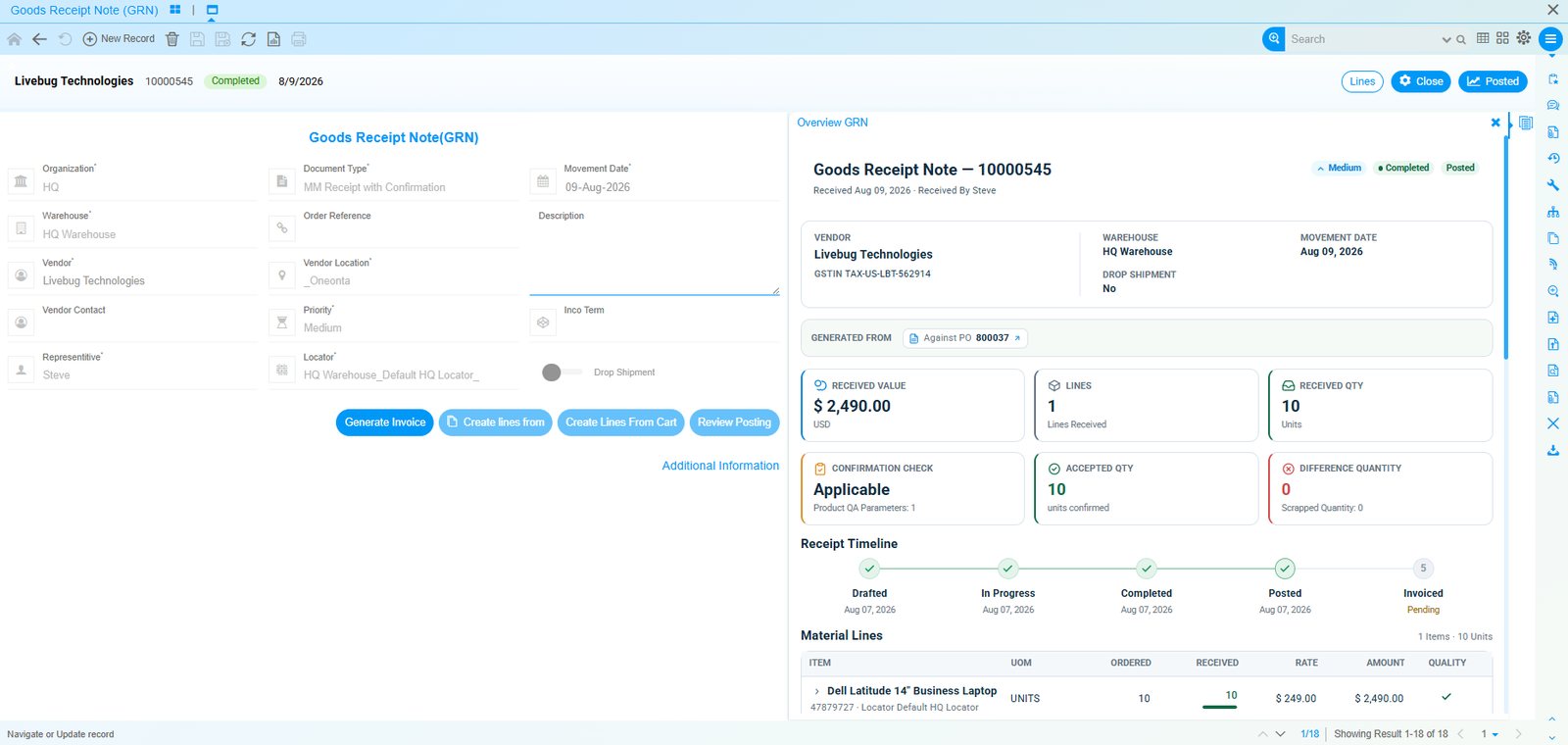
Task: Click Create Lines From Cart button
Action: 621,422
